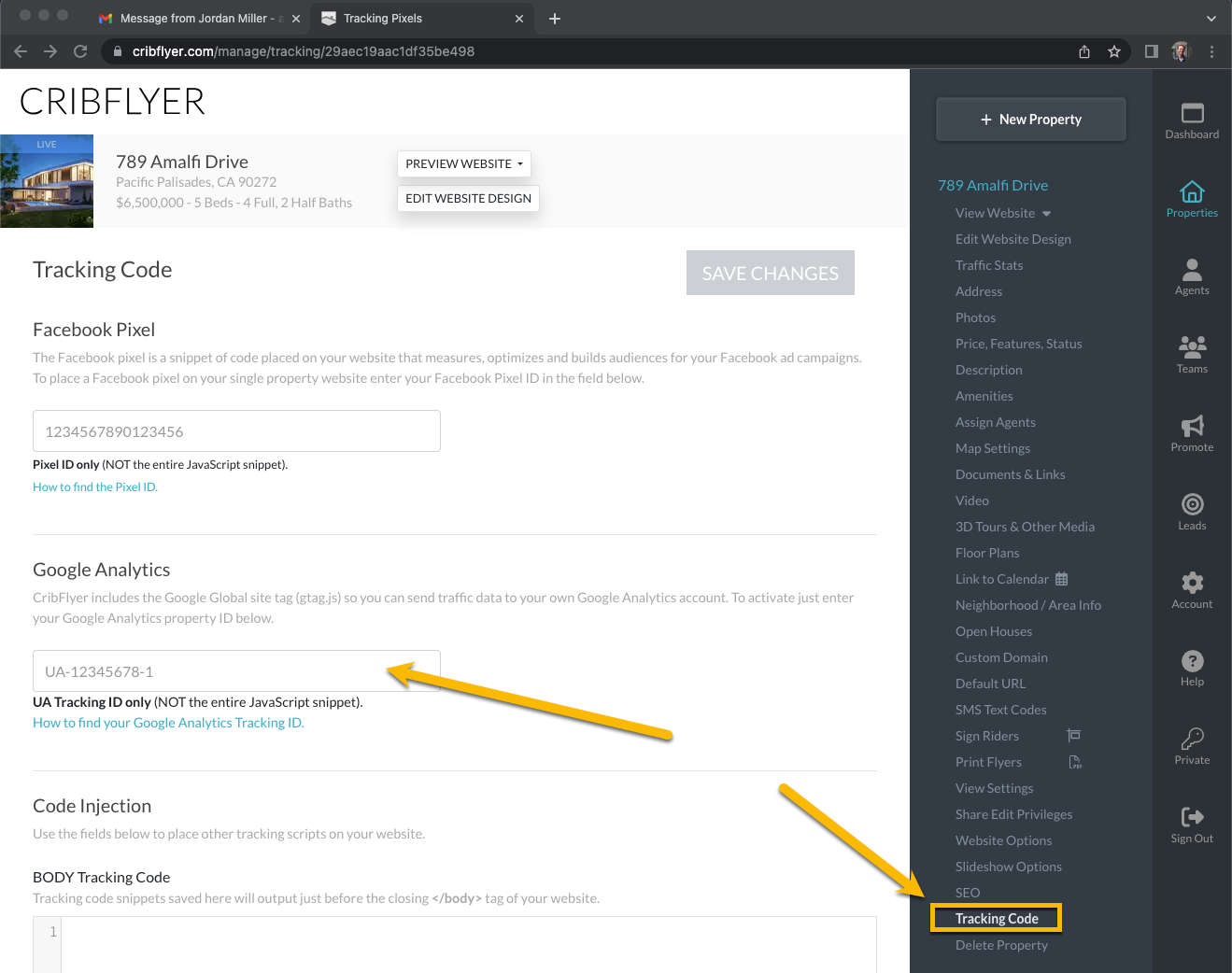Expand the View Website caret menu
The height and width of the screenshot is (973, 1232).
point(1046,214)
